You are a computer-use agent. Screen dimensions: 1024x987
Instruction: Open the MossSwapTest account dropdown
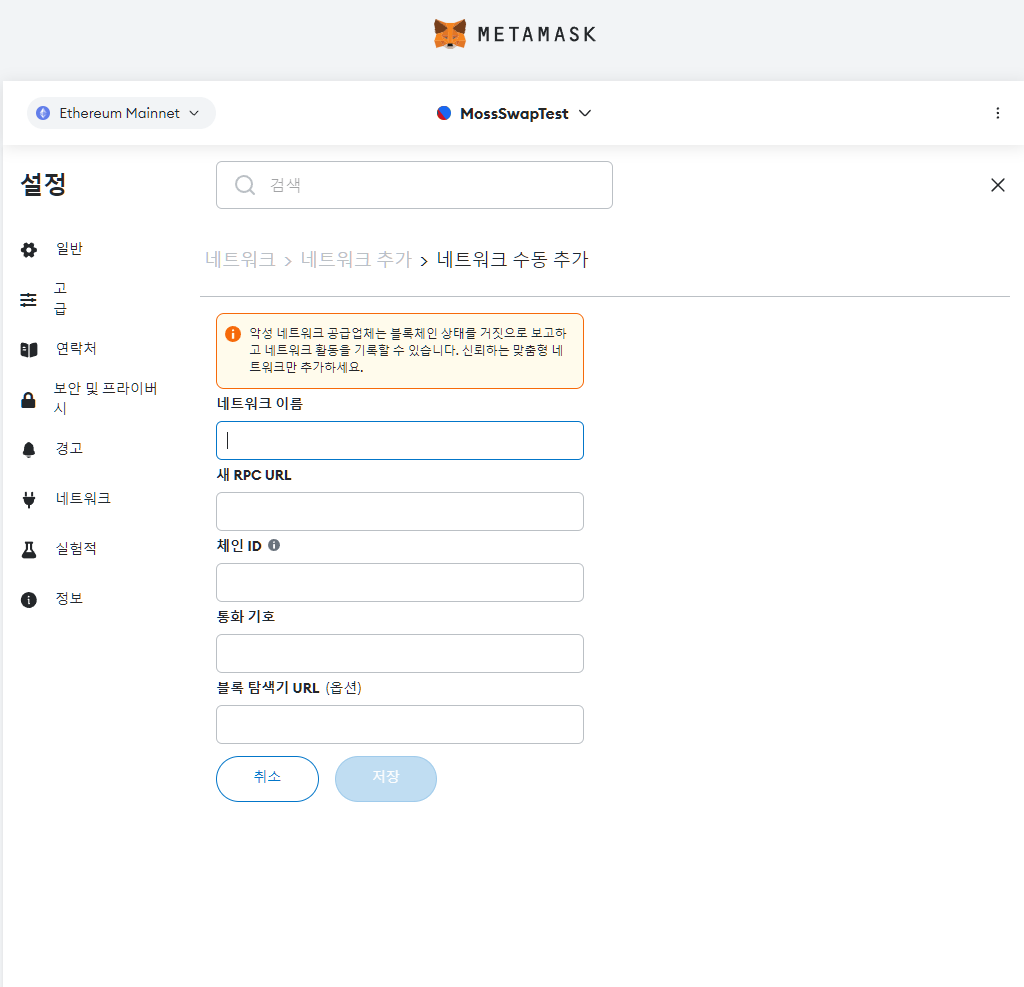coord(514,114)
